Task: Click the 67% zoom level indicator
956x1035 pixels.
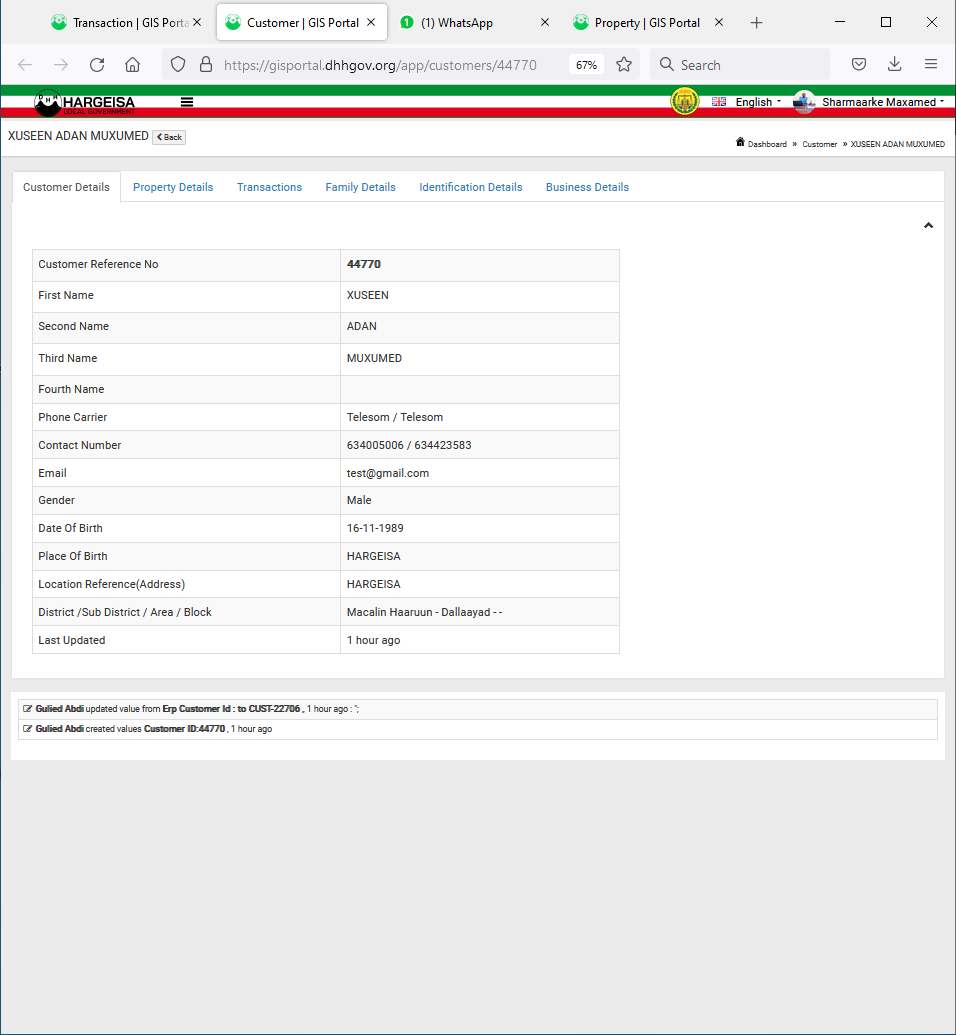Action: [586, 65]
